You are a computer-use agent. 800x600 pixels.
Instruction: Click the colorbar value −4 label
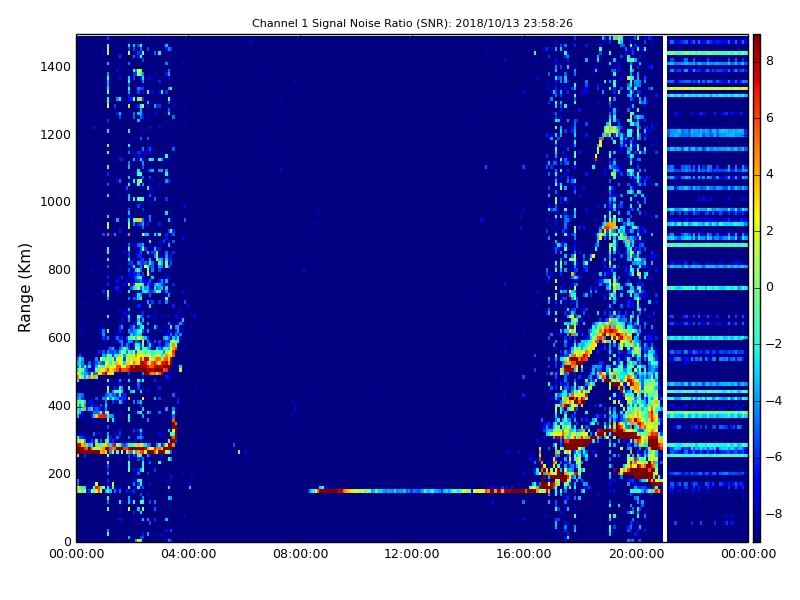pos(774,401)
